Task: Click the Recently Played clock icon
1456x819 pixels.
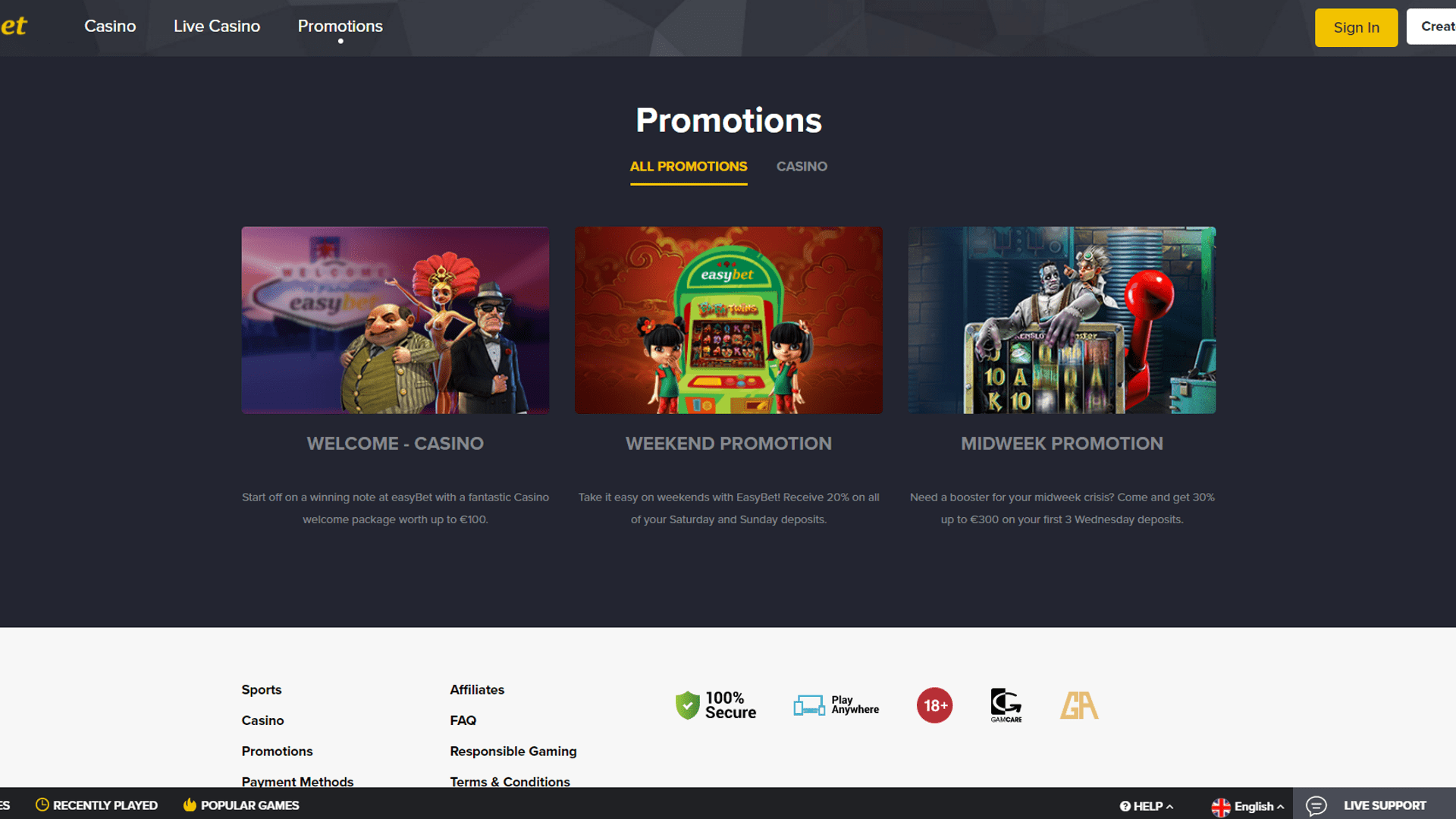Action: pyautogui.click(x=42, y=805)
